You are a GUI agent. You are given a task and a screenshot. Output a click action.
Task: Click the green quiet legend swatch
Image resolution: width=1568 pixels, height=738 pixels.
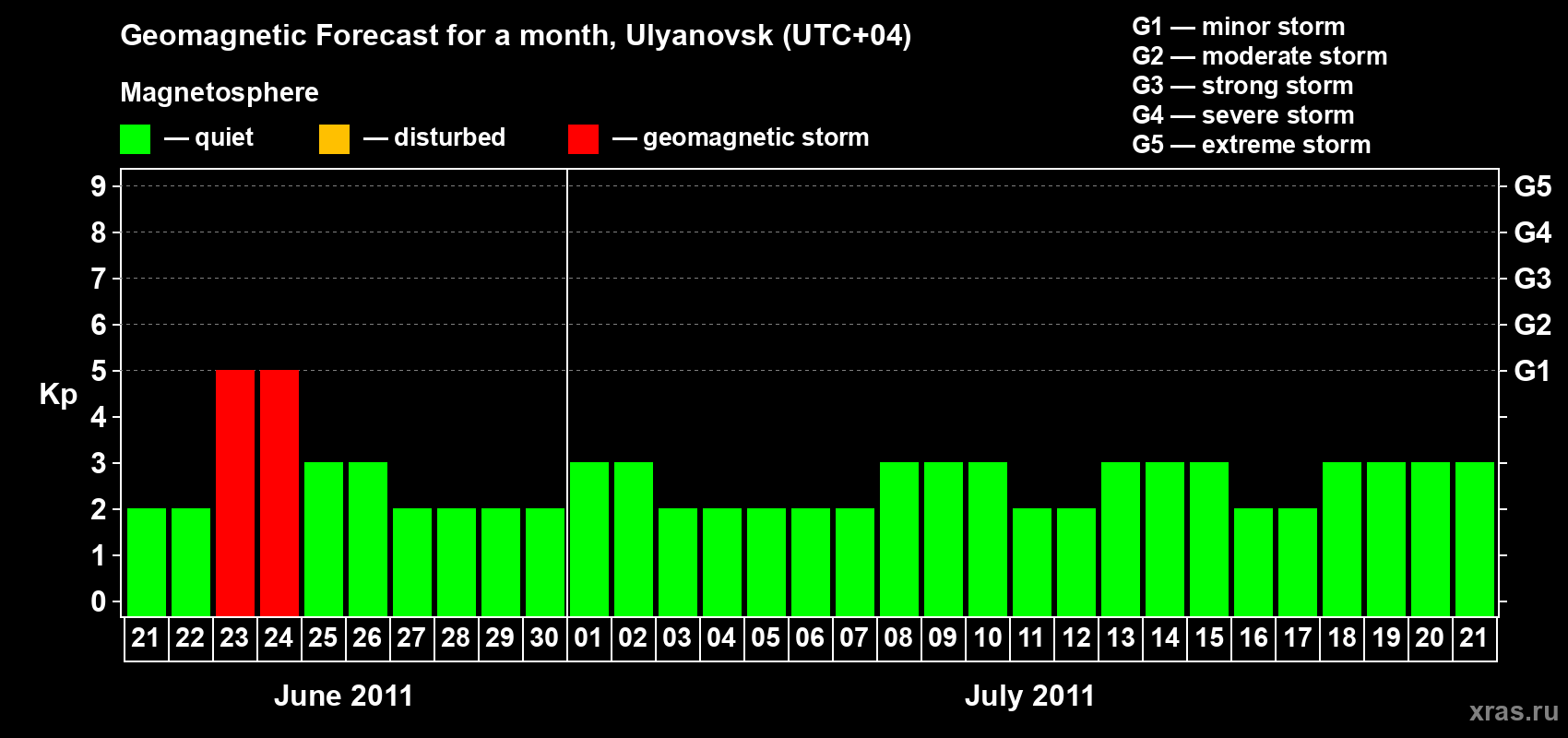(135, 138)
